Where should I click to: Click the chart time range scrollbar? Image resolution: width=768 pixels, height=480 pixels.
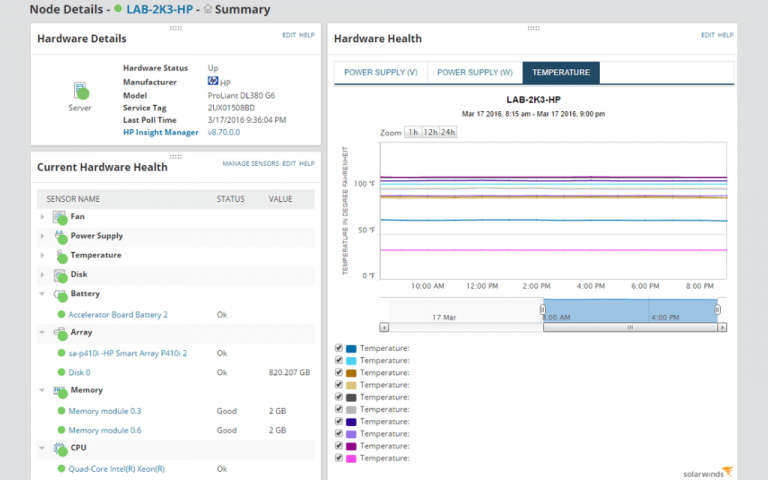[629, 327]
